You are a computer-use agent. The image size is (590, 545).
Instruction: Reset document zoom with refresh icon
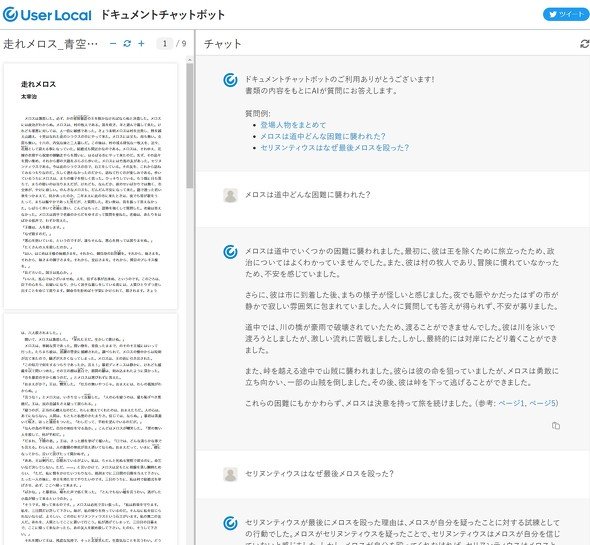click(127, 44)
